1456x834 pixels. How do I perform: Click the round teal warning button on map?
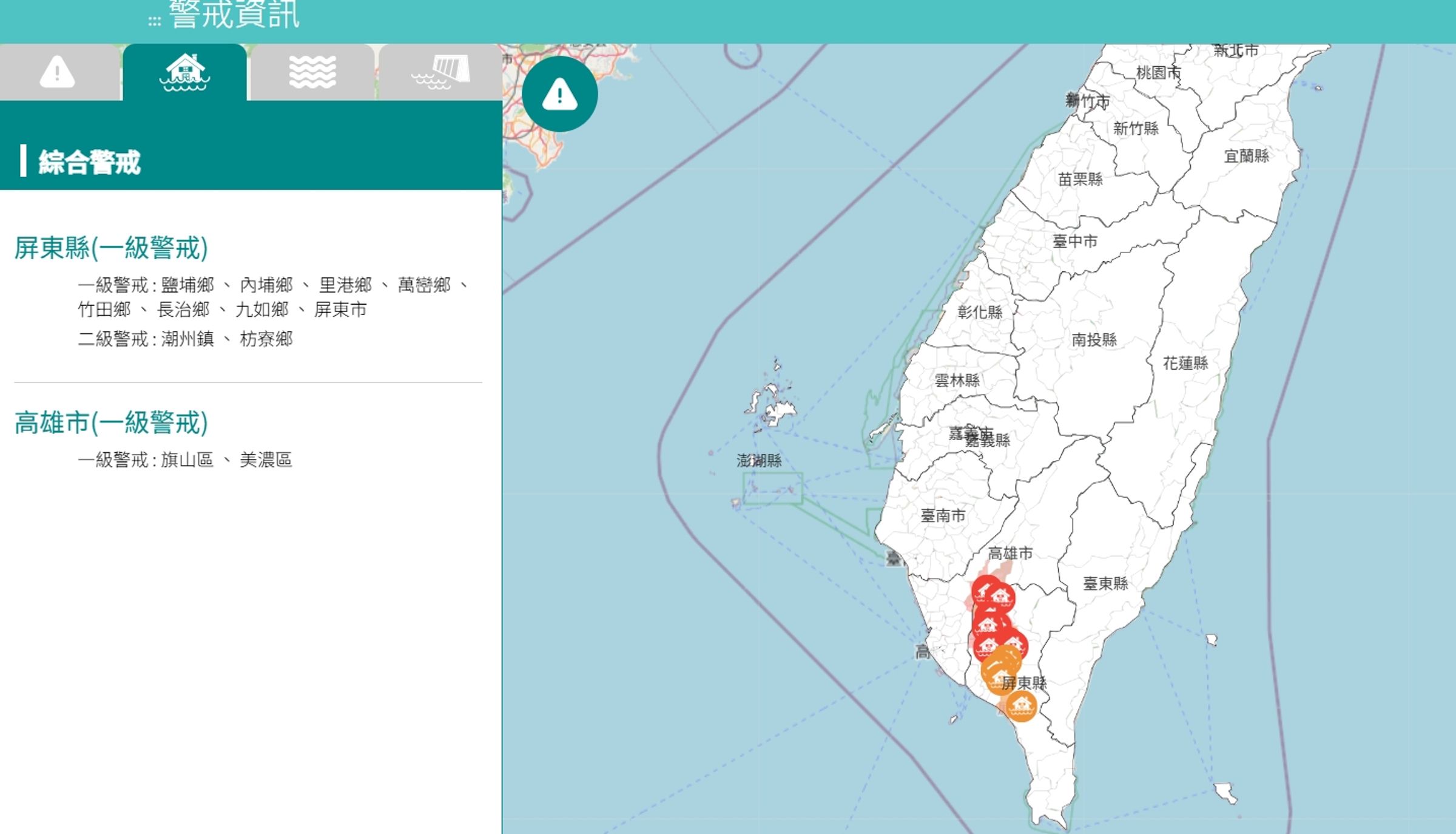click(559, 94)
